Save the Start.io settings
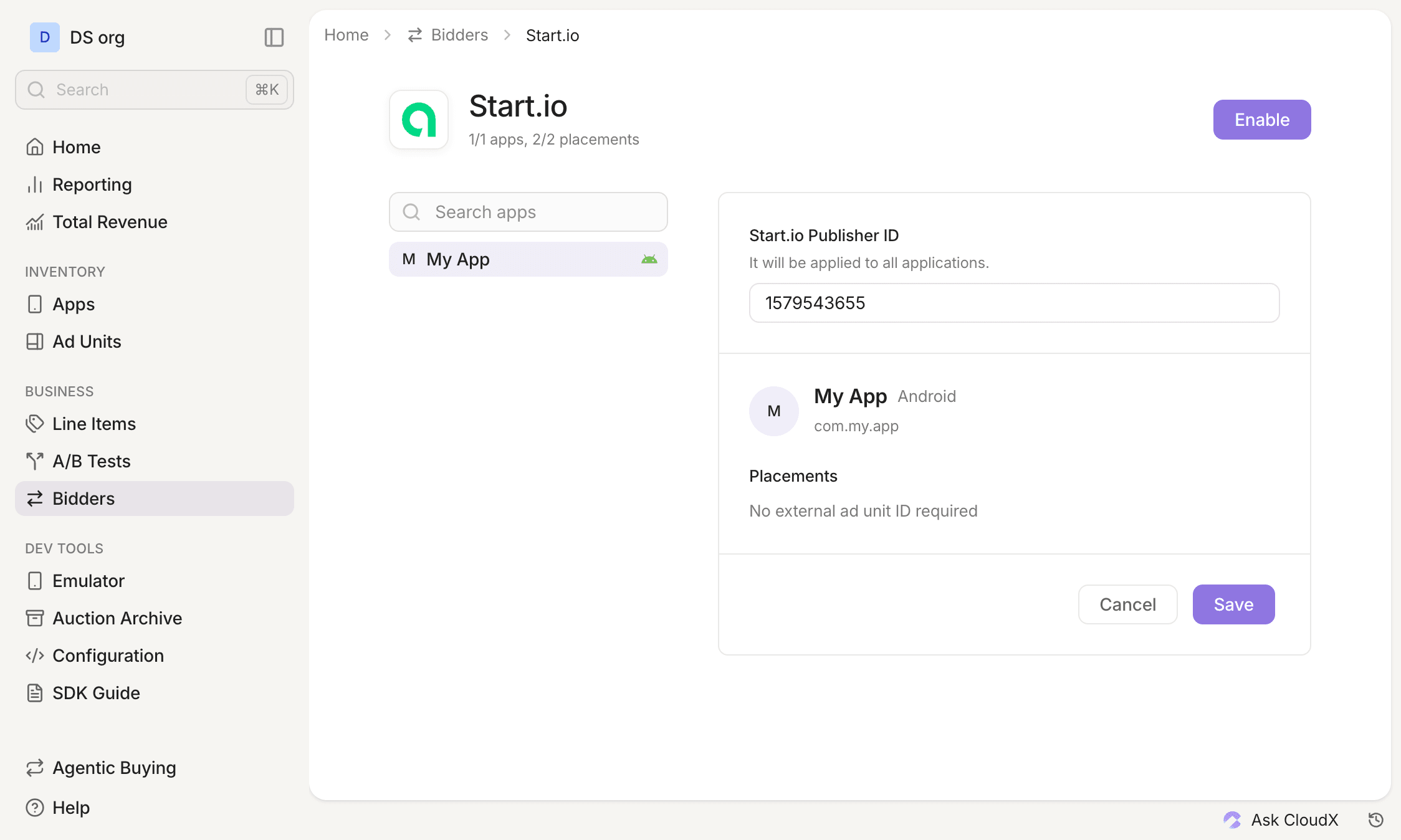The height and width of the screenshot is (840, 1401). click(1233, 604)
